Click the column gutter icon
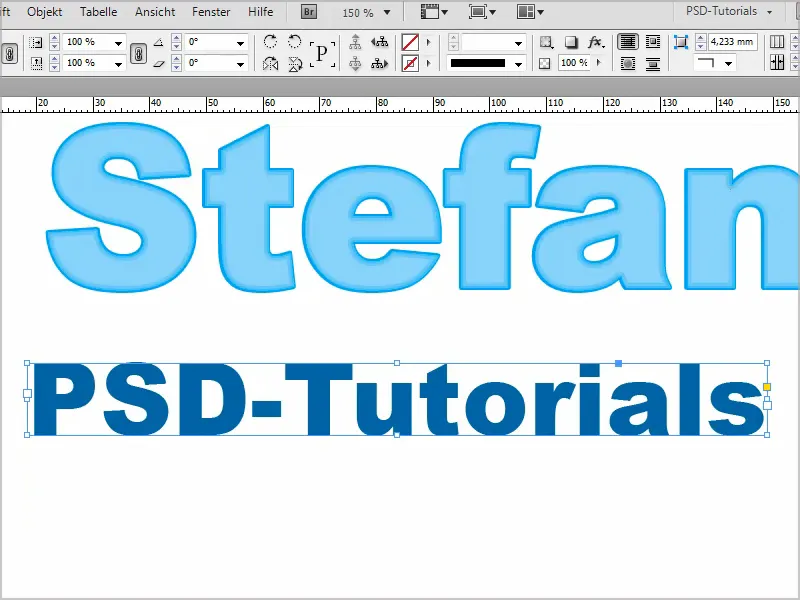This screenshot has width=800, height=600. pyautogui.click(x=777, y=63)
